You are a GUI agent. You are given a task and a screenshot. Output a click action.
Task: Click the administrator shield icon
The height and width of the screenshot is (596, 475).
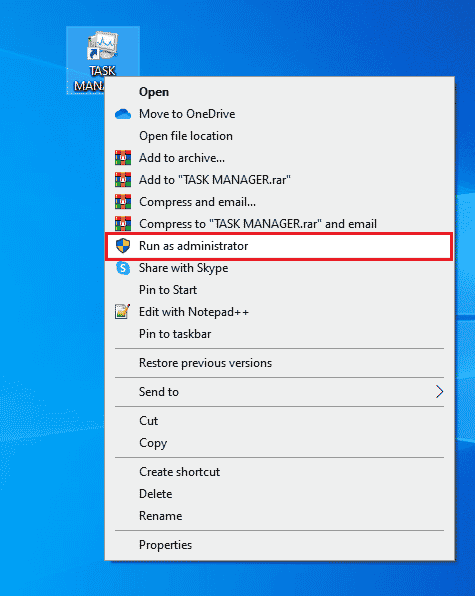pyautogui.click(x=123, y=246)
